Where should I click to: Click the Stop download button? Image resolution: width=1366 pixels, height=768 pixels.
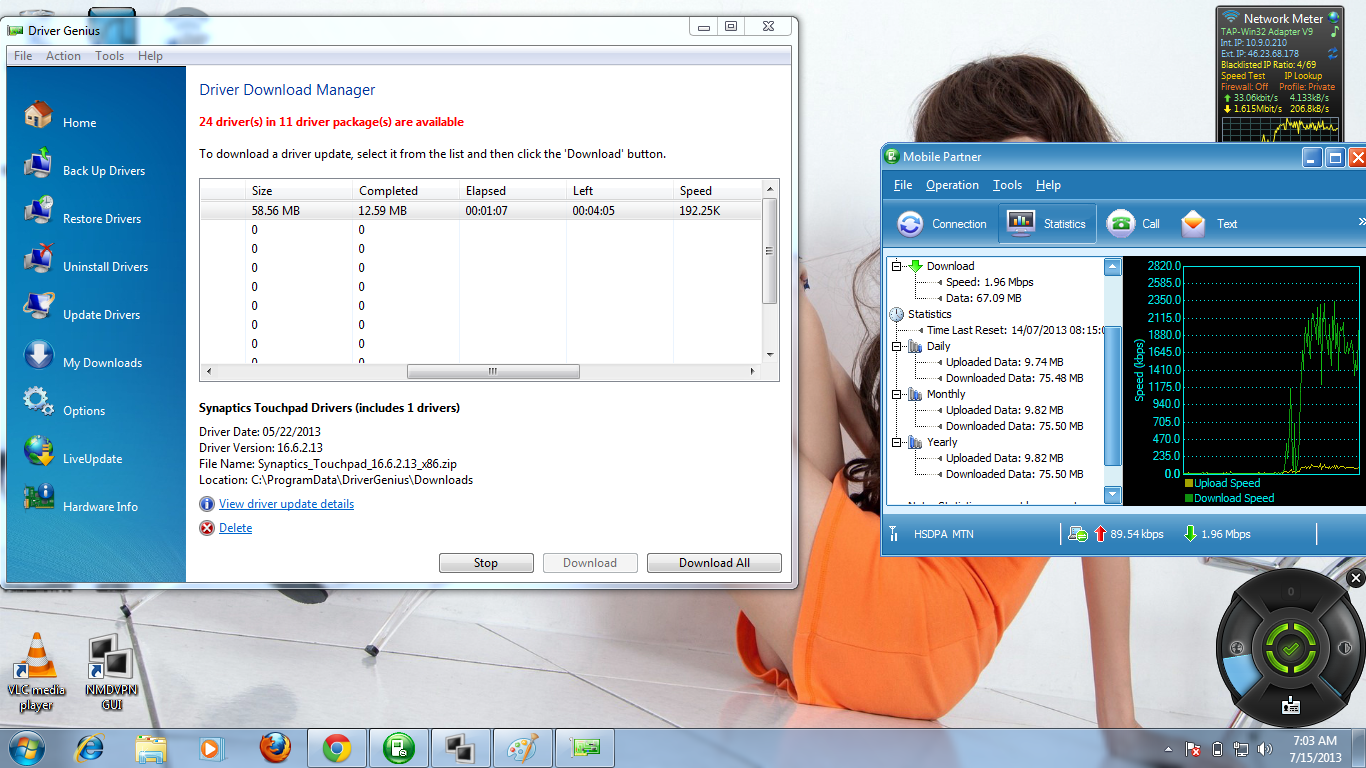pos(486,563)
